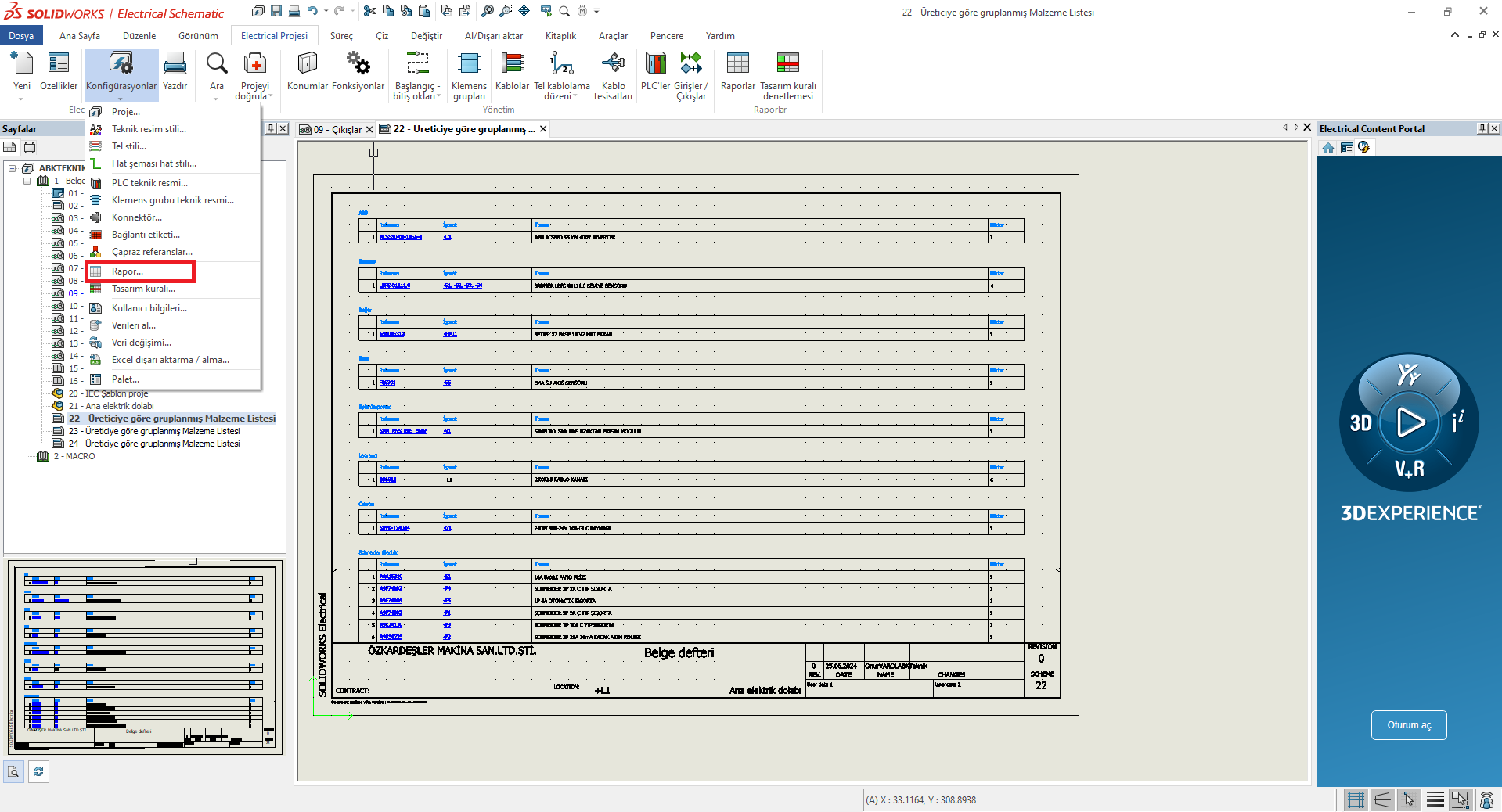
Task: Toggle orthogonal mode in status bar
Action: click(x=1382, y=799)
